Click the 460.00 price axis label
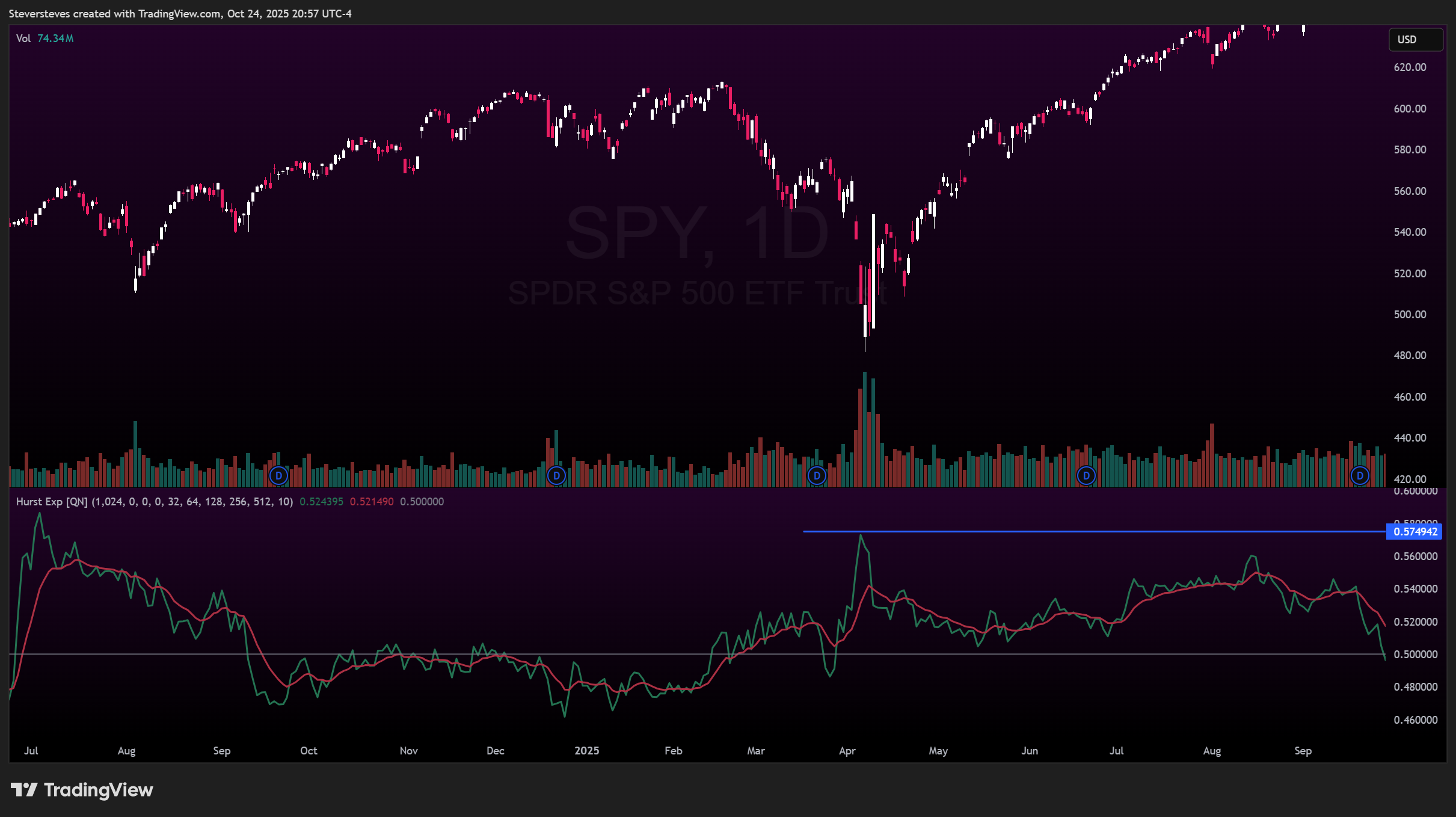Image resolution: width=1456 pixels, height=817 pixels. [x=1410, y=397]
